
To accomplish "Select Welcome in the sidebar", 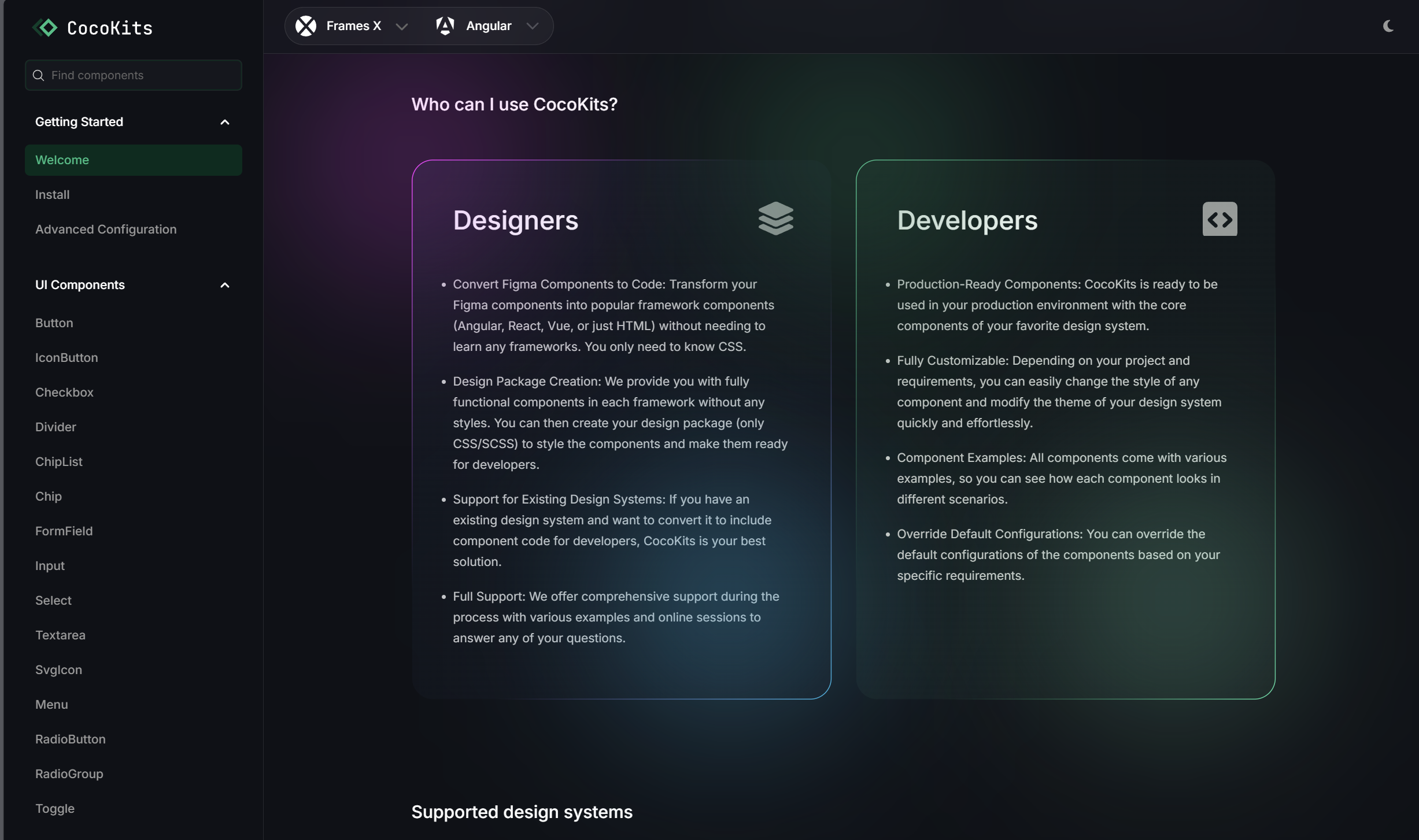I will click(x=62, y=160).
